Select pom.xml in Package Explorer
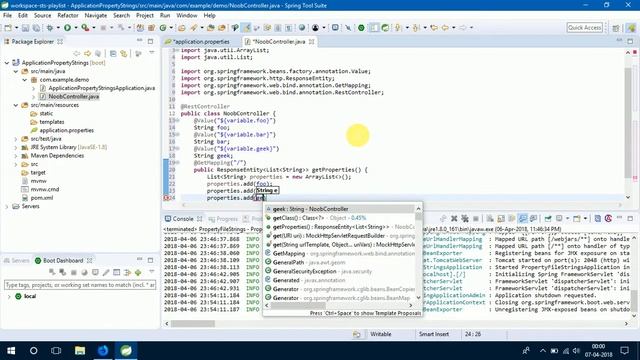This screenshot has width=640, height=360. pos(42,198)
